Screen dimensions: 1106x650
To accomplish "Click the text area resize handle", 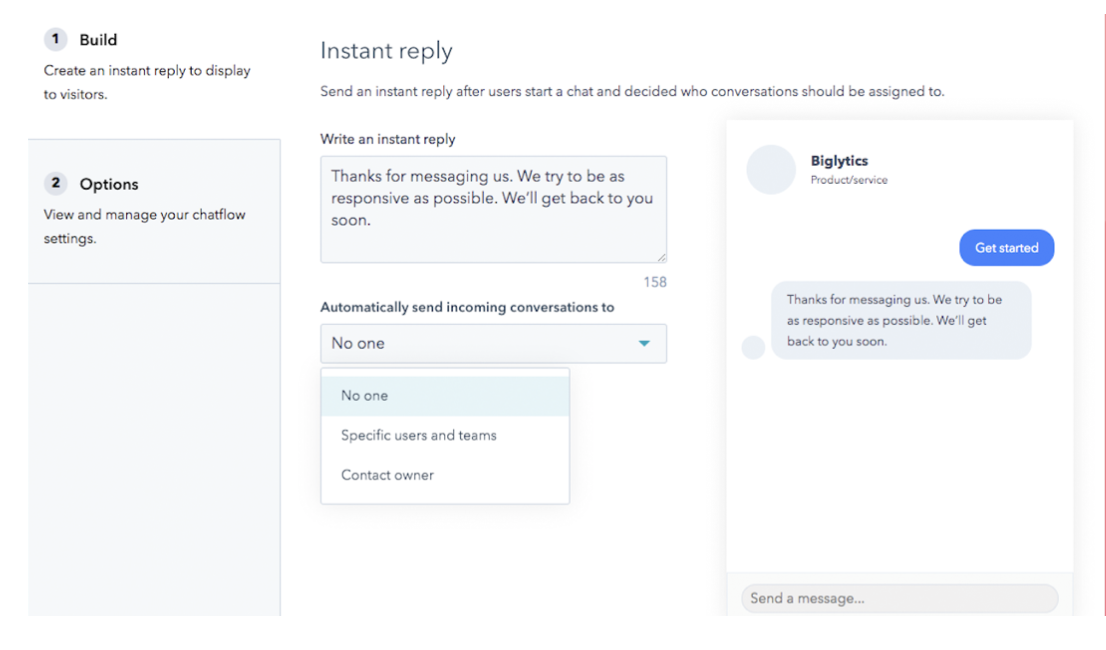I will coord(661,257).
